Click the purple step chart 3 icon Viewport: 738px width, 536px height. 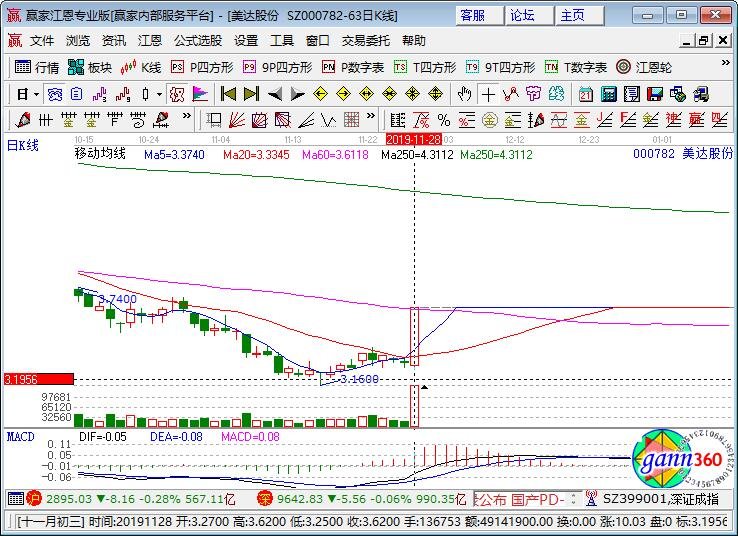pos(100,95)
